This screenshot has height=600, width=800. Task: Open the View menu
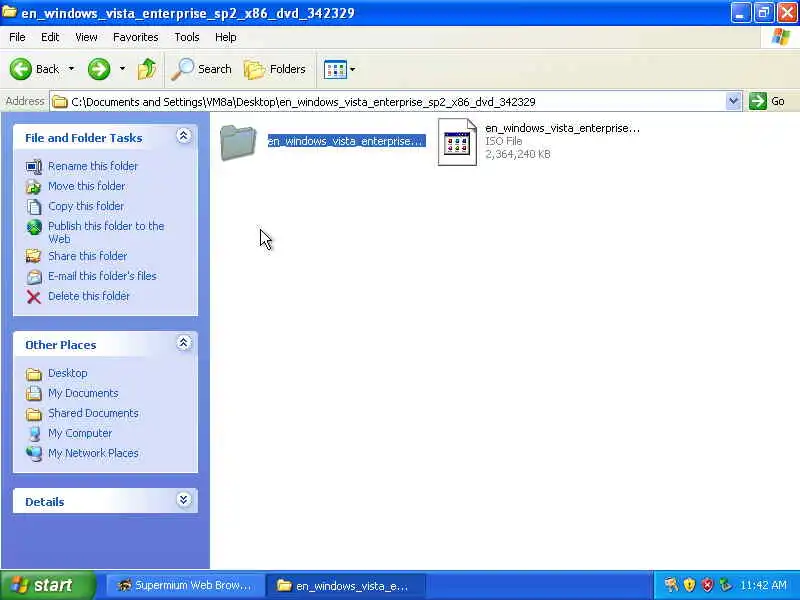pos(86,37)
